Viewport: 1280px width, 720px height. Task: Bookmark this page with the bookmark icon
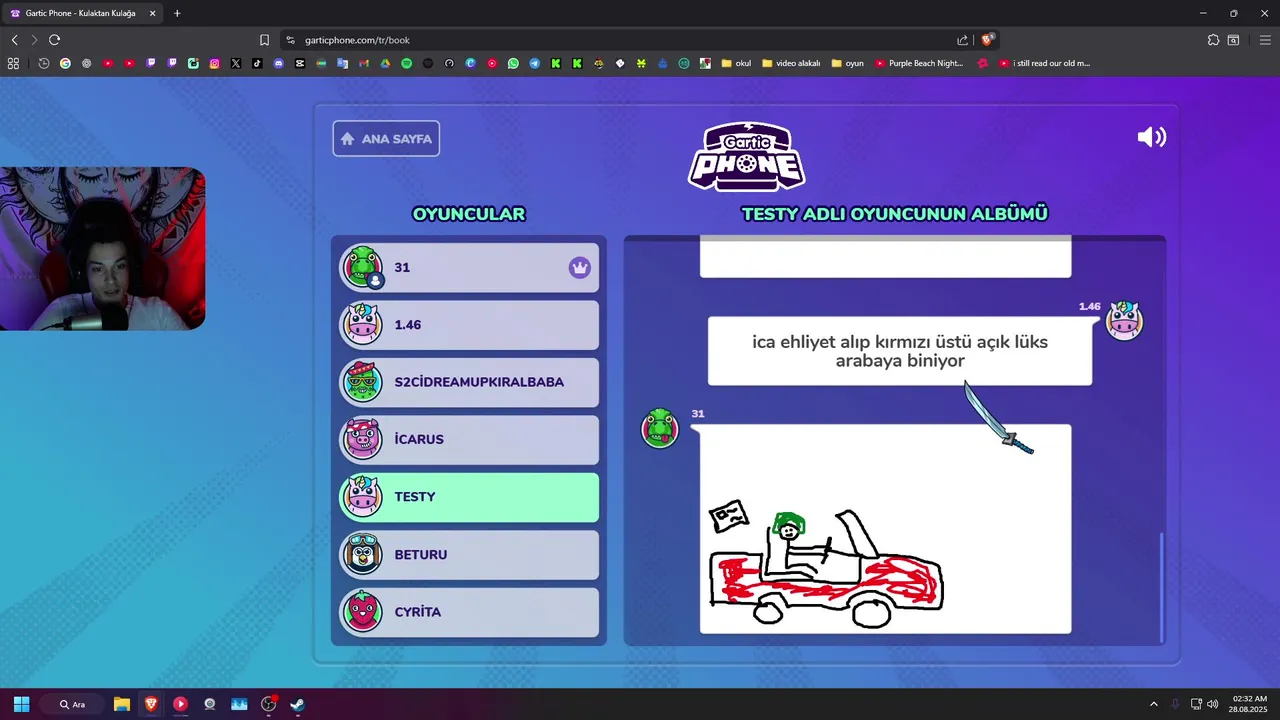[x=264, y=40]
